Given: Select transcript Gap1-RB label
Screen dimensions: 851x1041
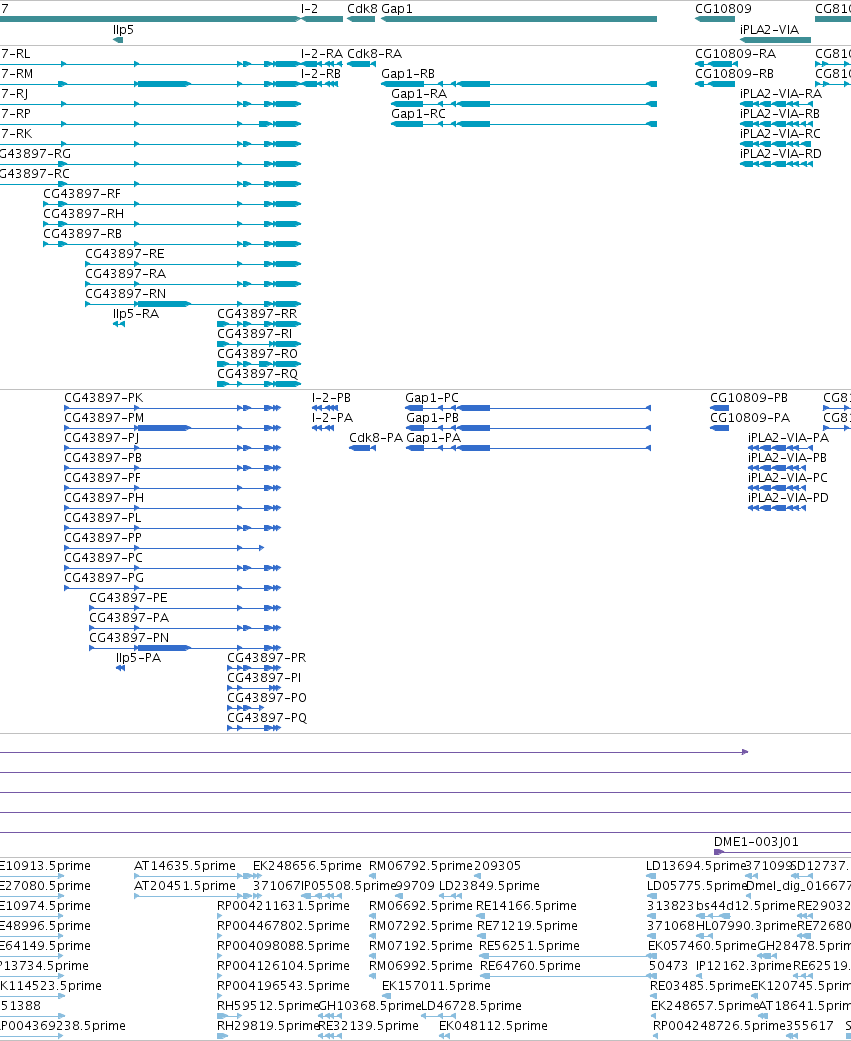Looking at the screenshot, I should click(x=408, y=74).
